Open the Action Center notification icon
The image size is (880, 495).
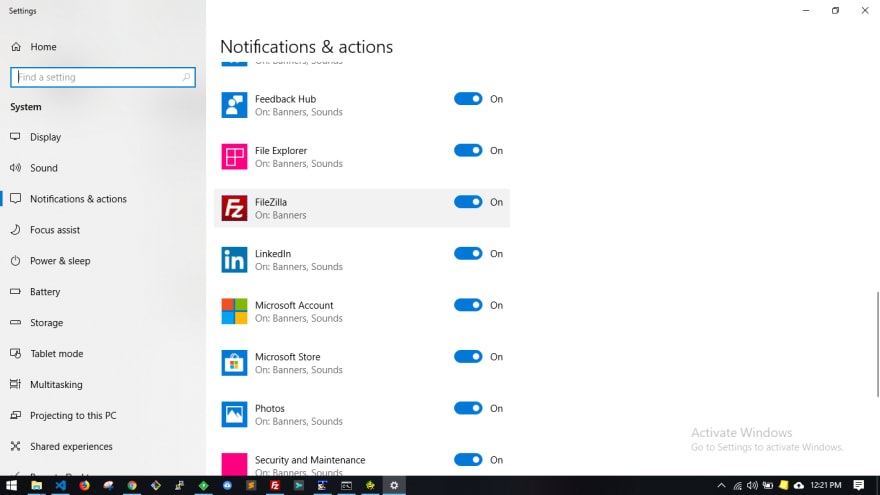[x=859, y=485]
